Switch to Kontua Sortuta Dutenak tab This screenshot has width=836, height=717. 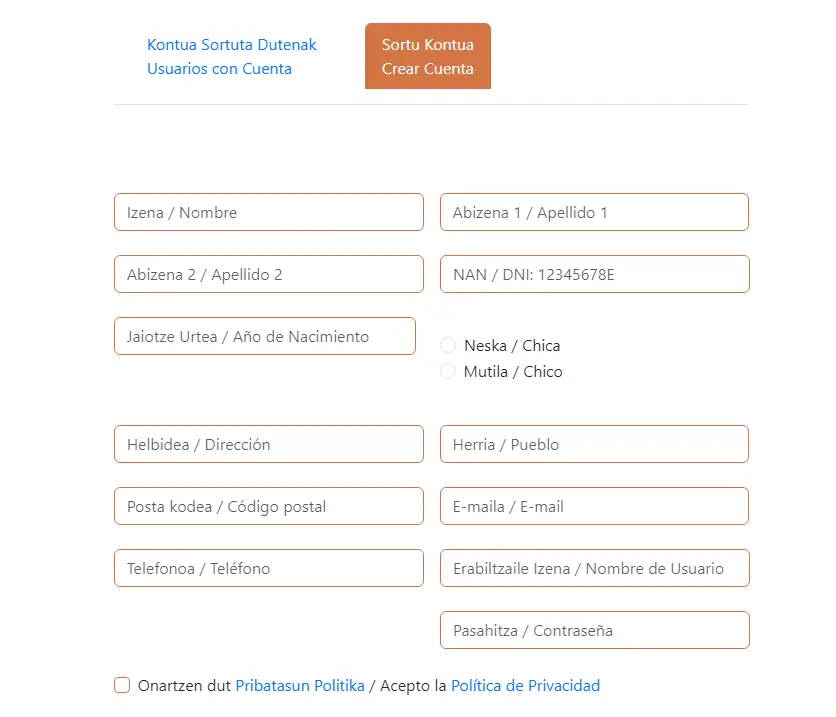point(231,57)
